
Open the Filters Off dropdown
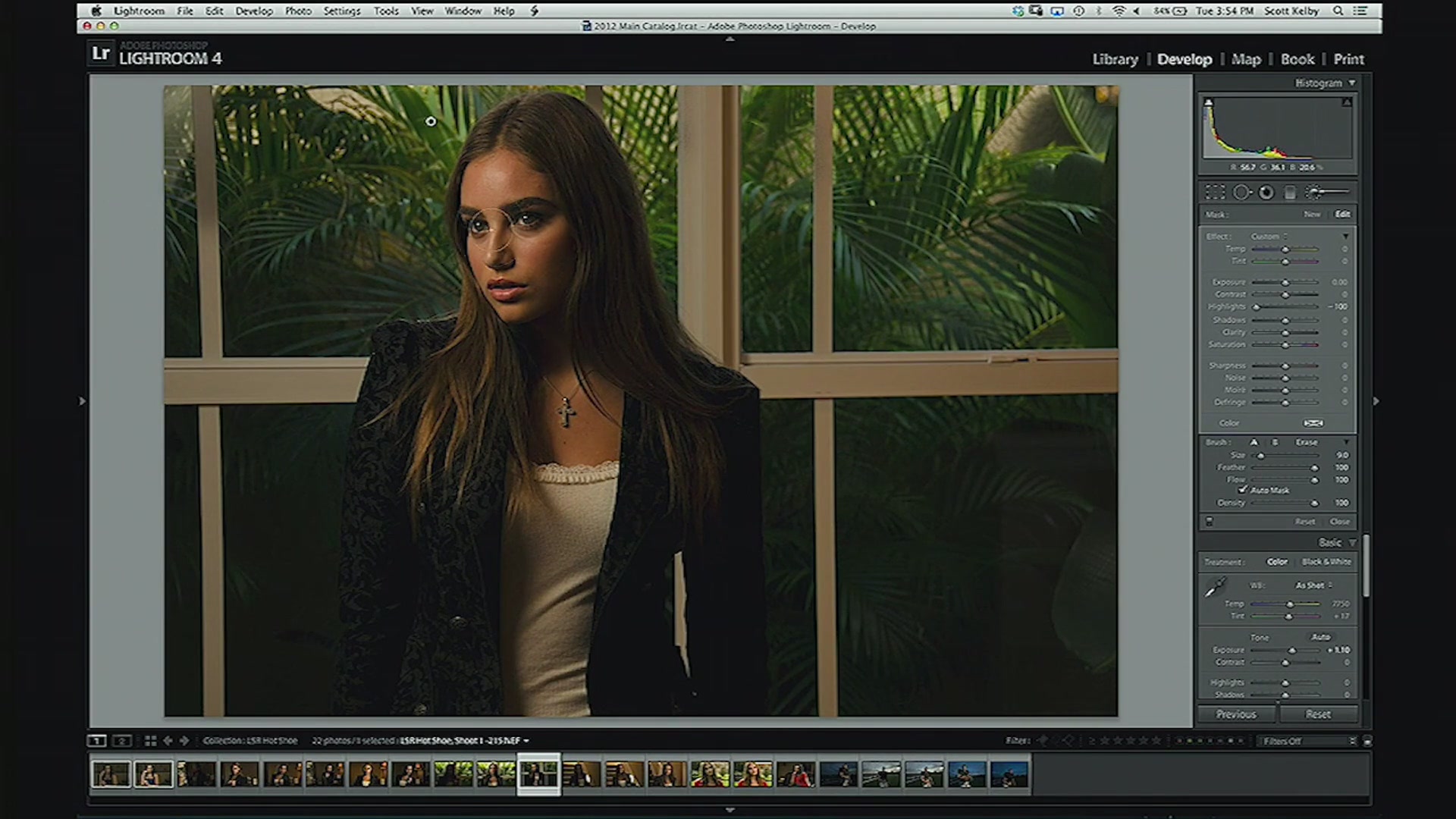click(x=1308, y=741)
